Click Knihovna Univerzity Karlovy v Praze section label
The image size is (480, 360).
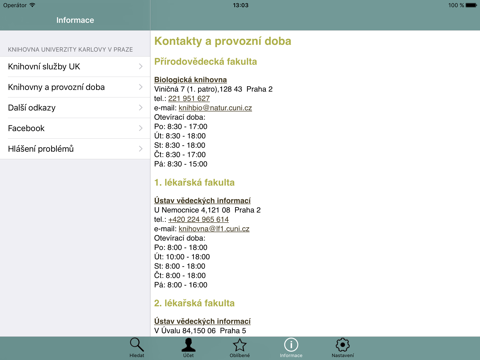[x=70, y=49]
